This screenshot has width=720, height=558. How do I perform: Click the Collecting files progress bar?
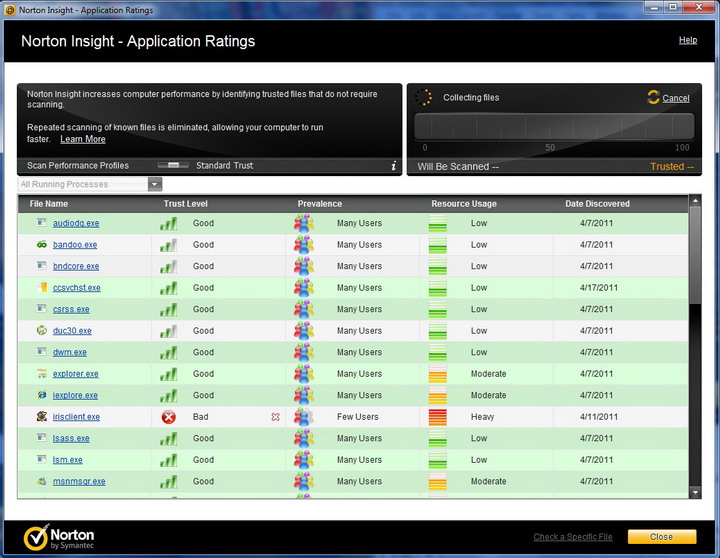554,126
